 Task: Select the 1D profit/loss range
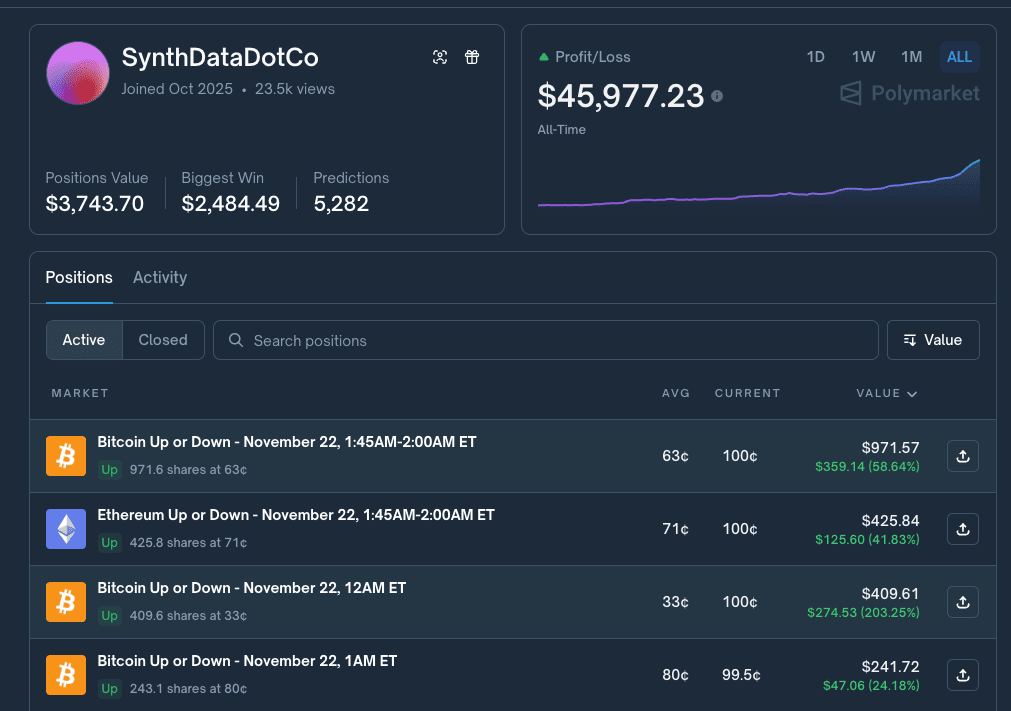(x=815, y=57)
